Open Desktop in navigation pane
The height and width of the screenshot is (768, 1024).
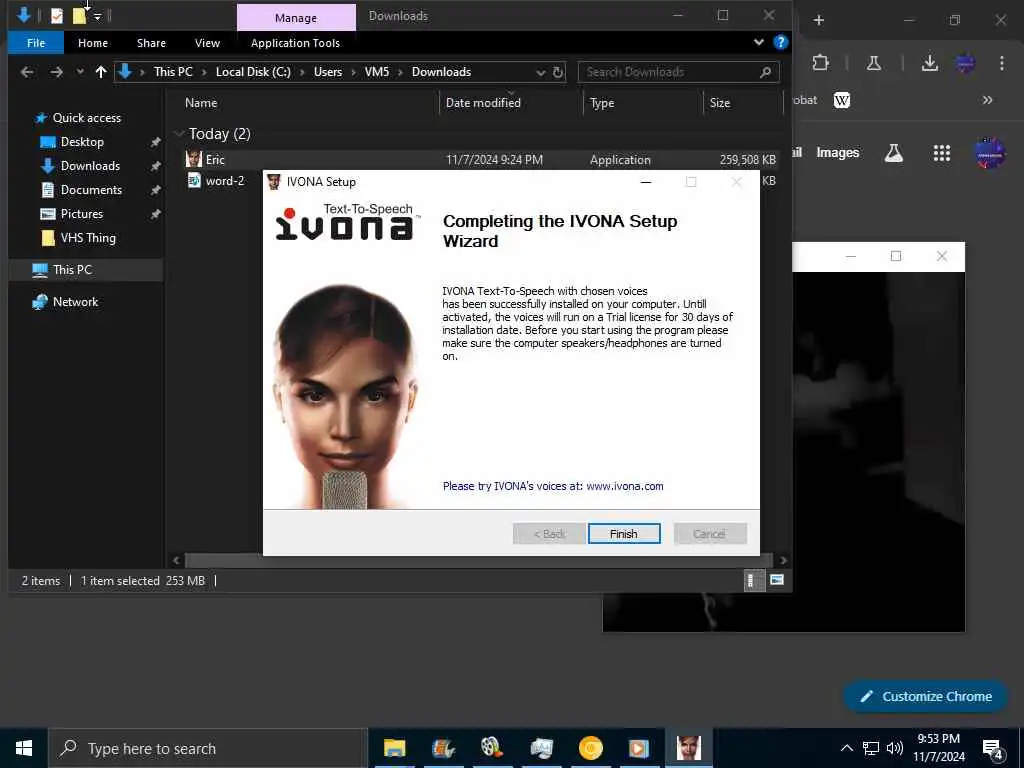click(82, 142)
